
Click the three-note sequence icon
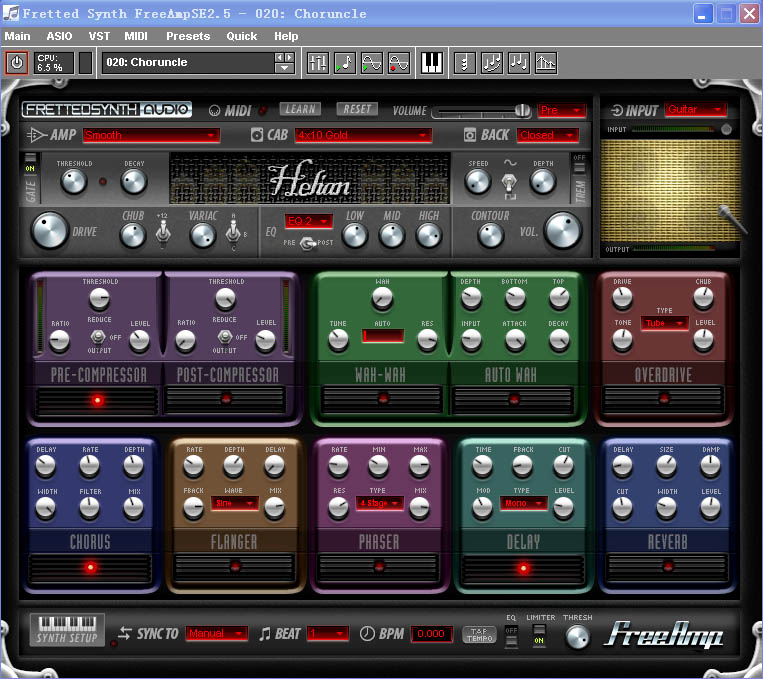pyautogui.click(x=518, y=63)
